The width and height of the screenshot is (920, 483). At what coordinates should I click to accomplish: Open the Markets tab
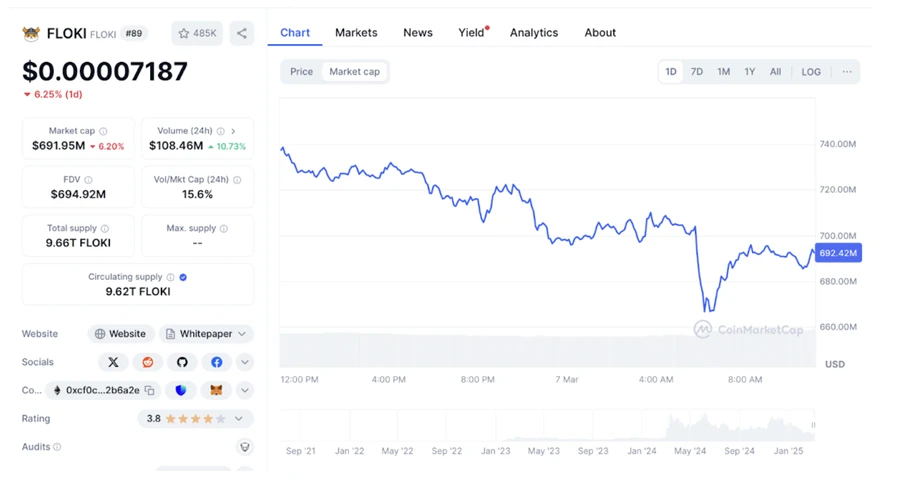(x=356, y=33)
